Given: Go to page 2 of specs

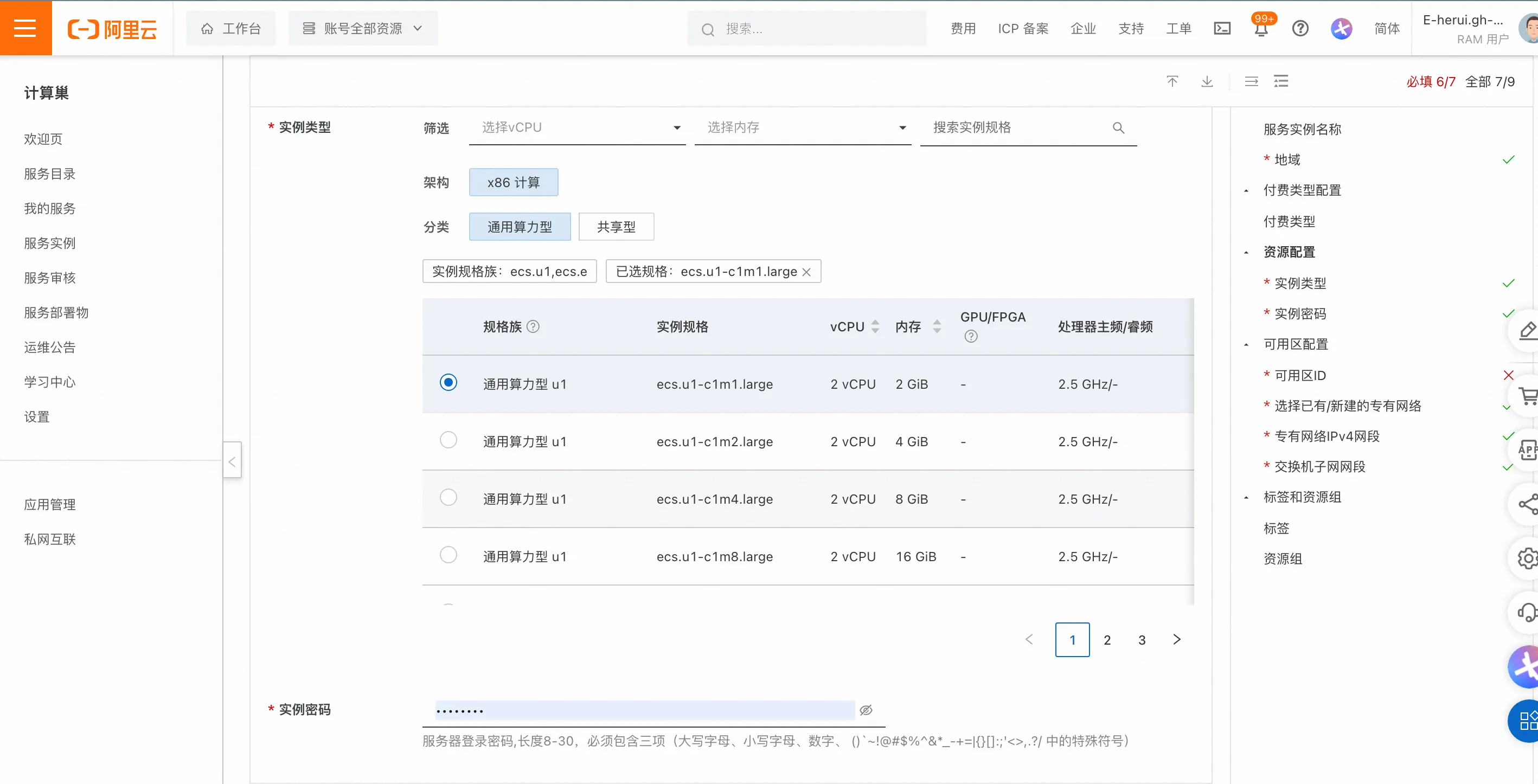Looking at the screenshot, I should point(1106,640).
